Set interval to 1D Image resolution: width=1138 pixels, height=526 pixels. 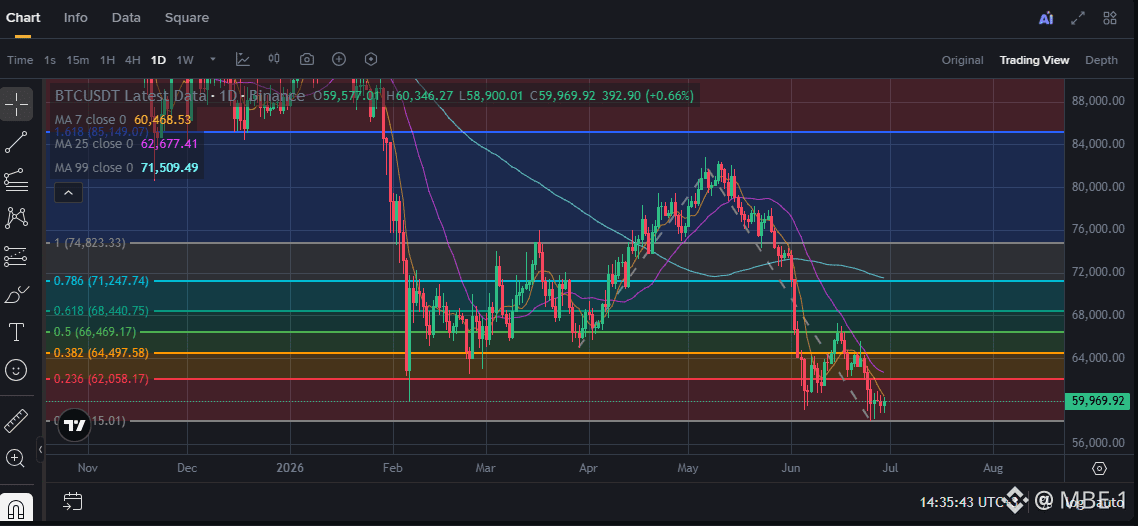158,60
